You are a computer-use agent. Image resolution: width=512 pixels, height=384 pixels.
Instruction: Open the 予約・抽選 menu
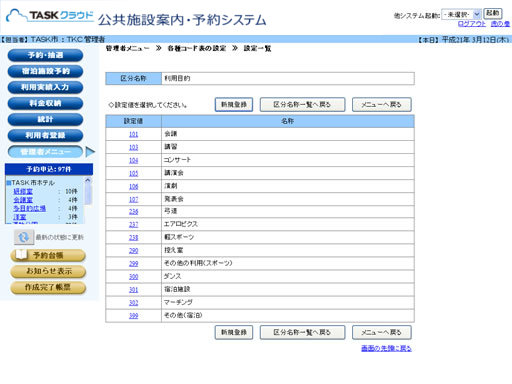45,55
